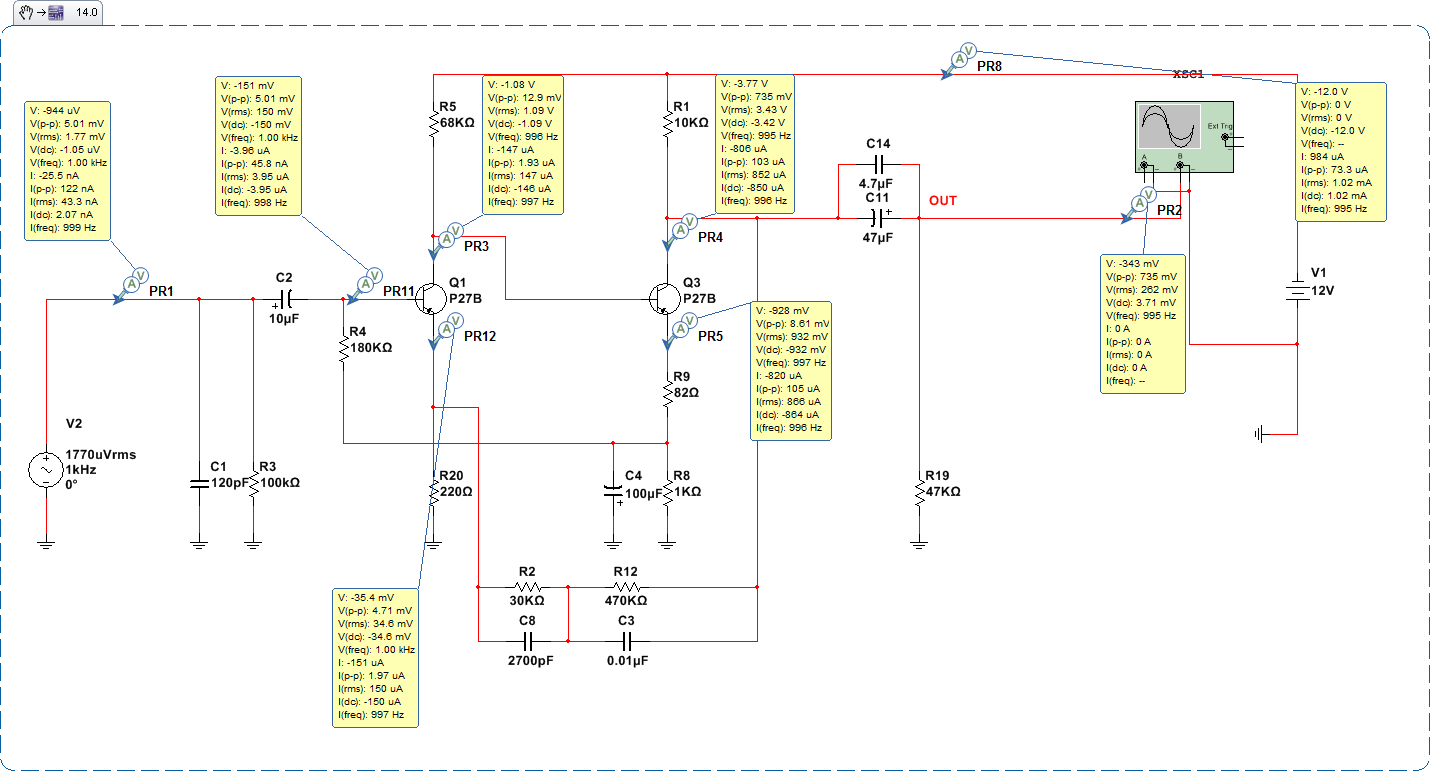The height and width of the screenshot is (771, 1430).
Task: Select resistor R3 100kΩ symbol
Action: (x=253, y=485)
